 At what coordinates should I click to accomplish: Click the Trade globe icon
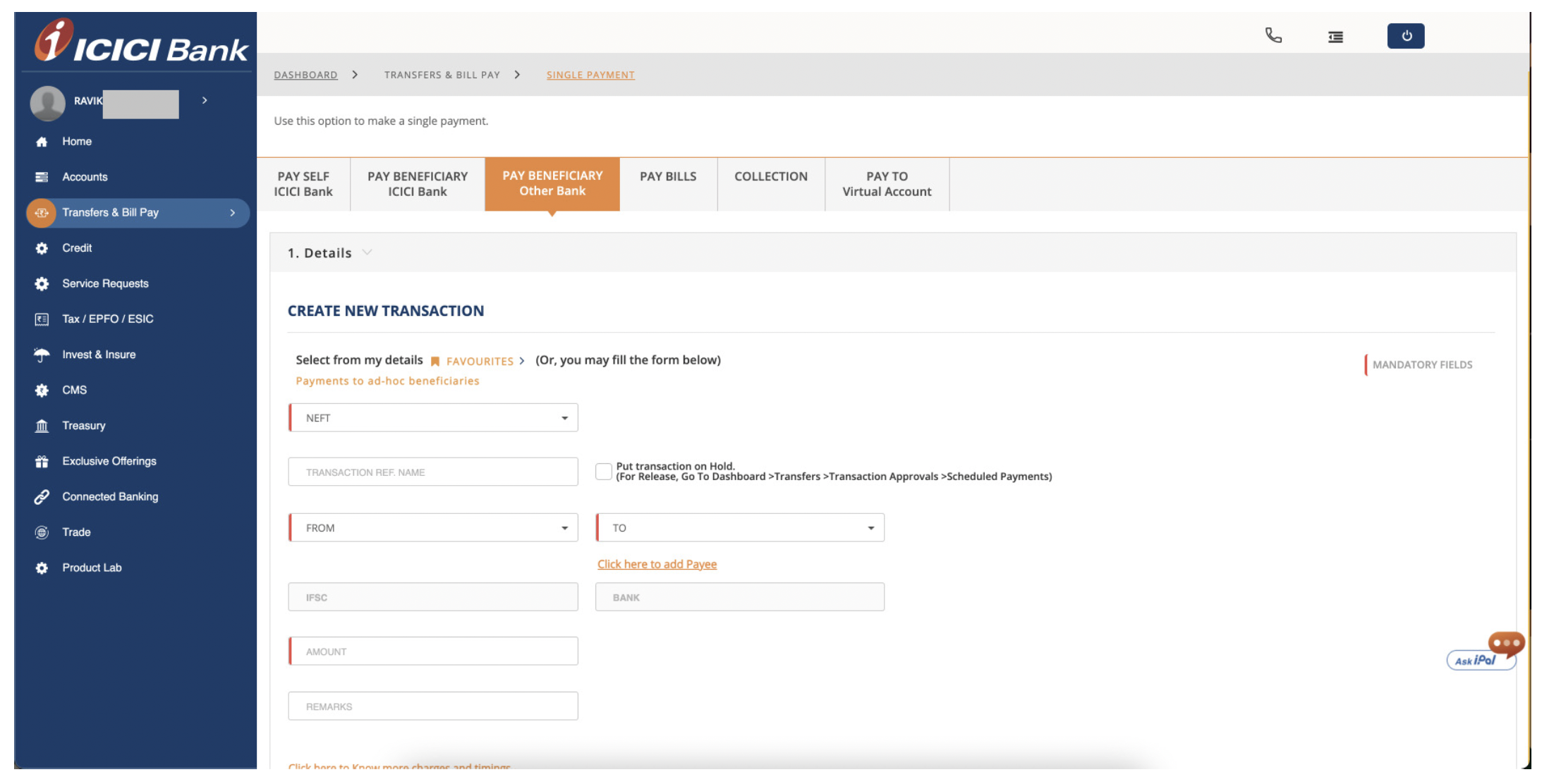point(42,532)
